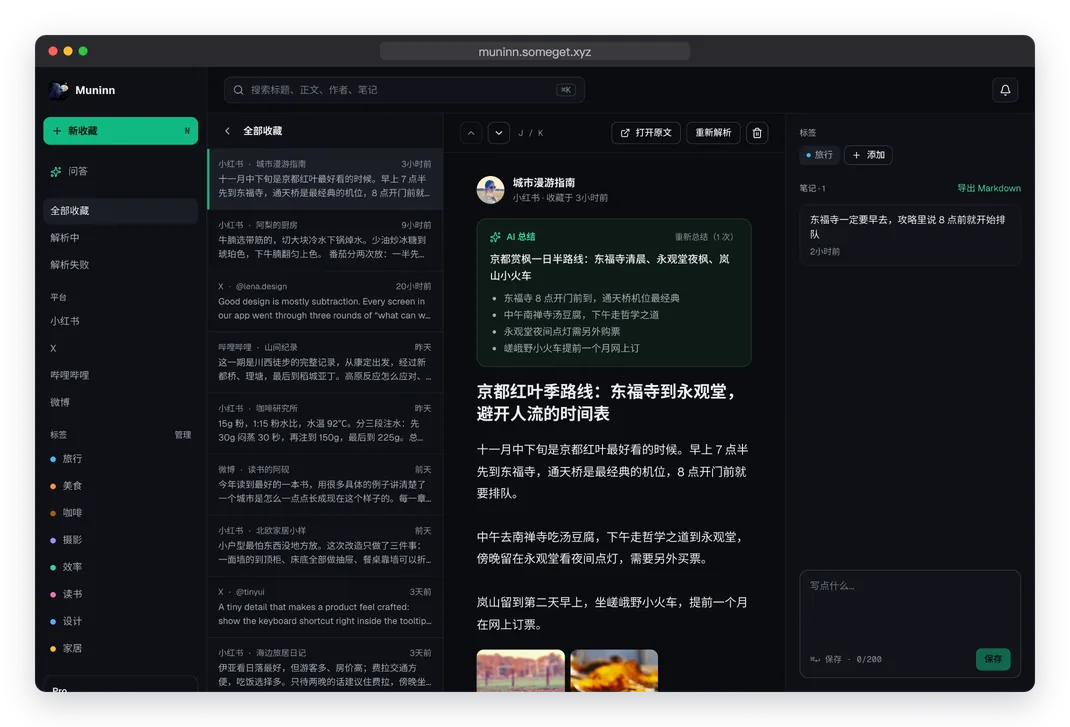Click the search magnifier icon

click(238, 90)
